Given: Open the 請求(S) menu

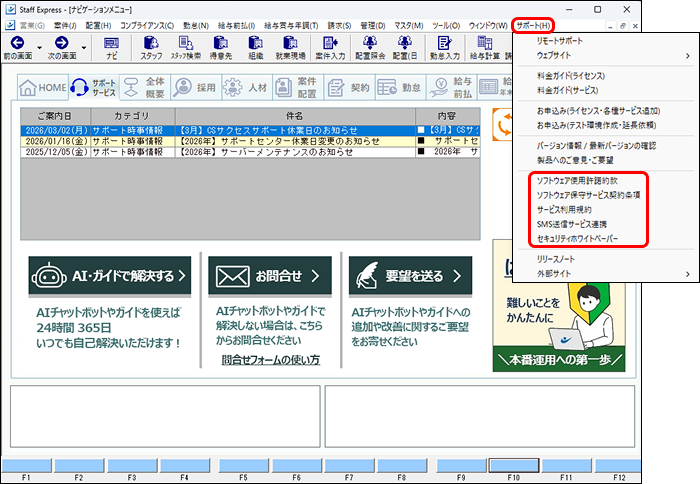Looking at the screenshot, I should (339, 25).
